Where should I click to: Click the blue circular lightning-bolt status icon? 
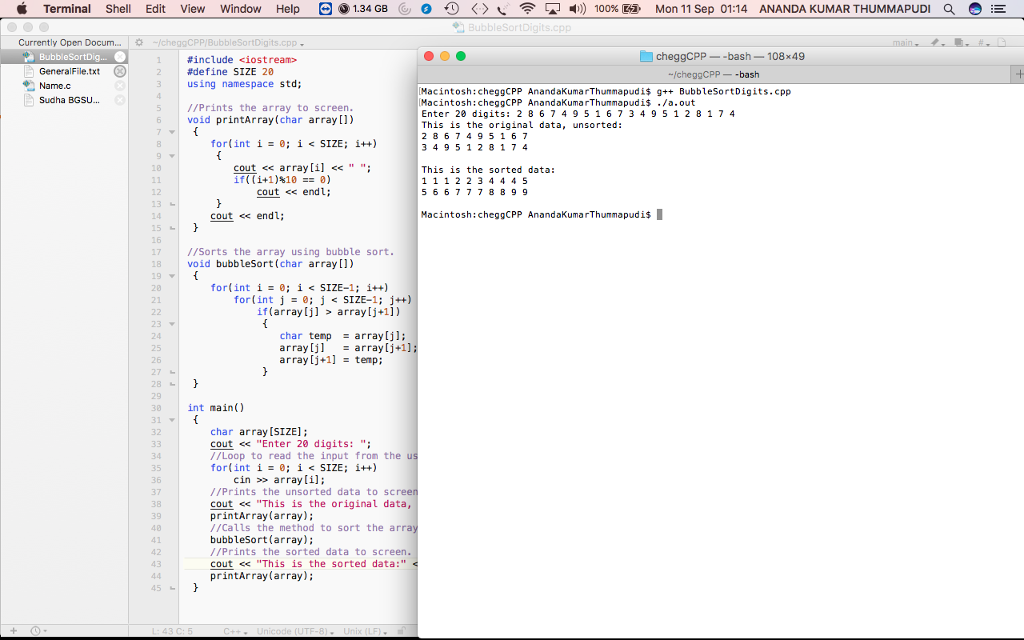point(426,8)
